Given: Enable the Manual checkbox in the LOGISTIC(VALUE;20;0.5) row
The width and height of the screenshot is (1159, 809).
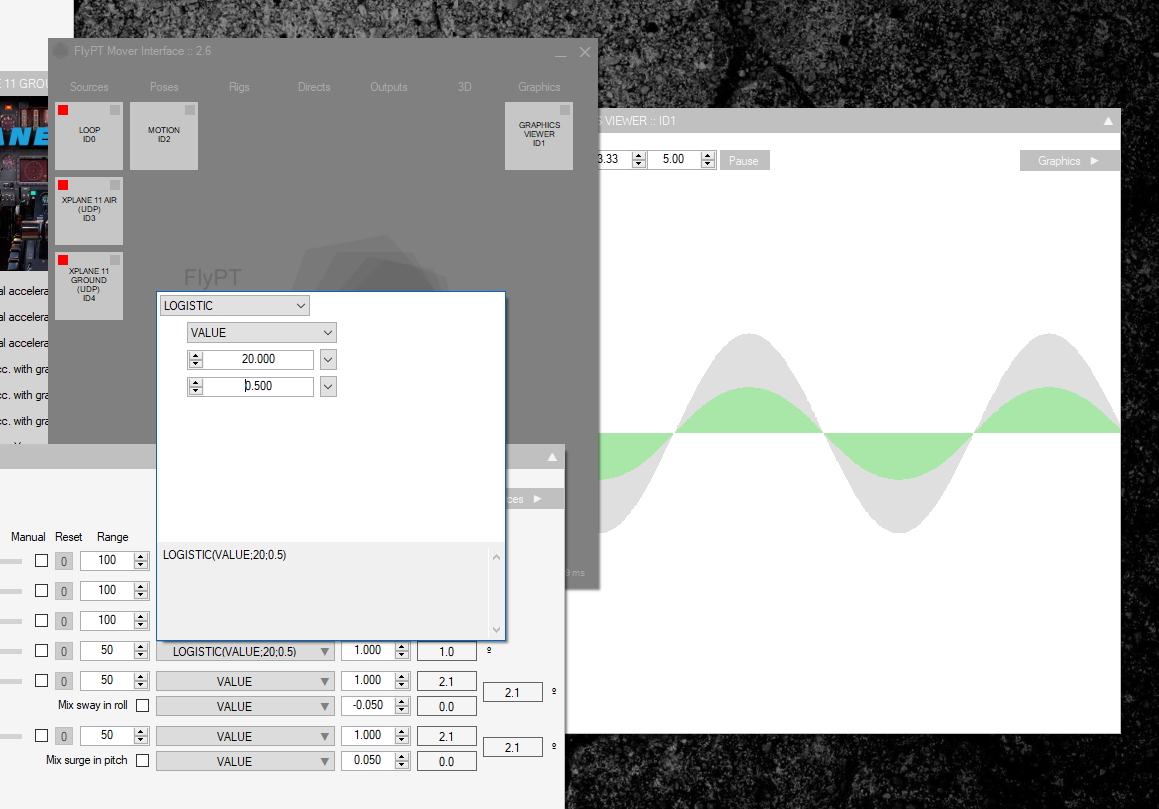Looking at the screenshot, I should (41, 651).
